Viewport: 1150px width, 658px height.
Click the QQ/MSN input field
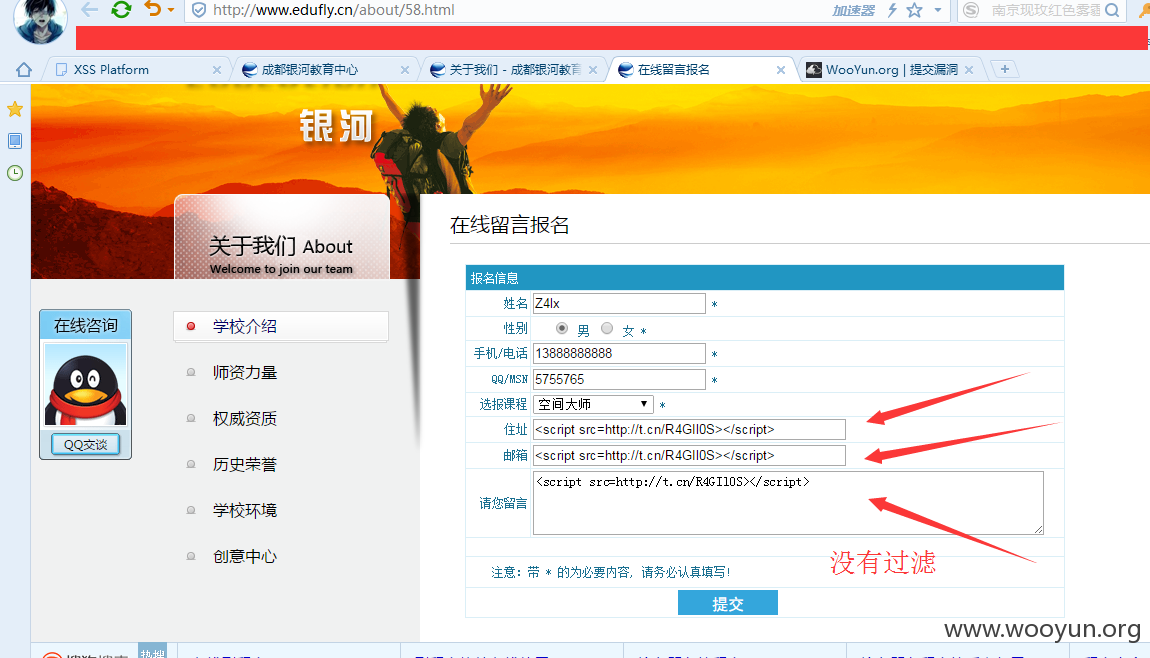pyautogui.click(x=619, y=379)
